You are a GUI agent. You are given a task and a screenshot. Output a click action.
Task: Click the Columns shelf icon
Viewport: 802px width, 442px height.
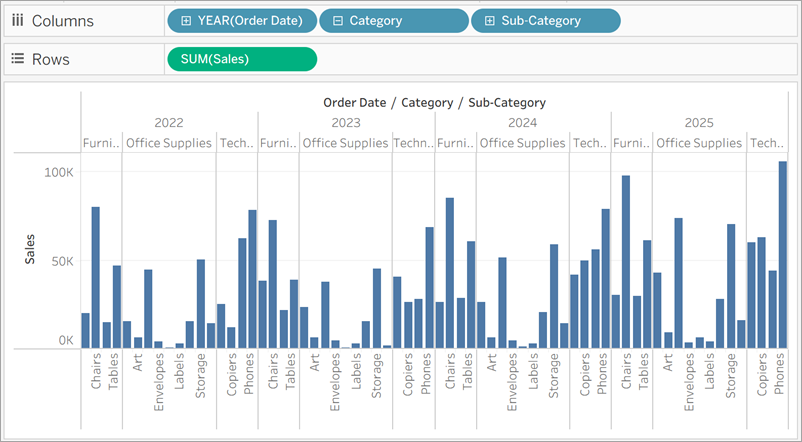pyautogui.click(x=17, y=20)
